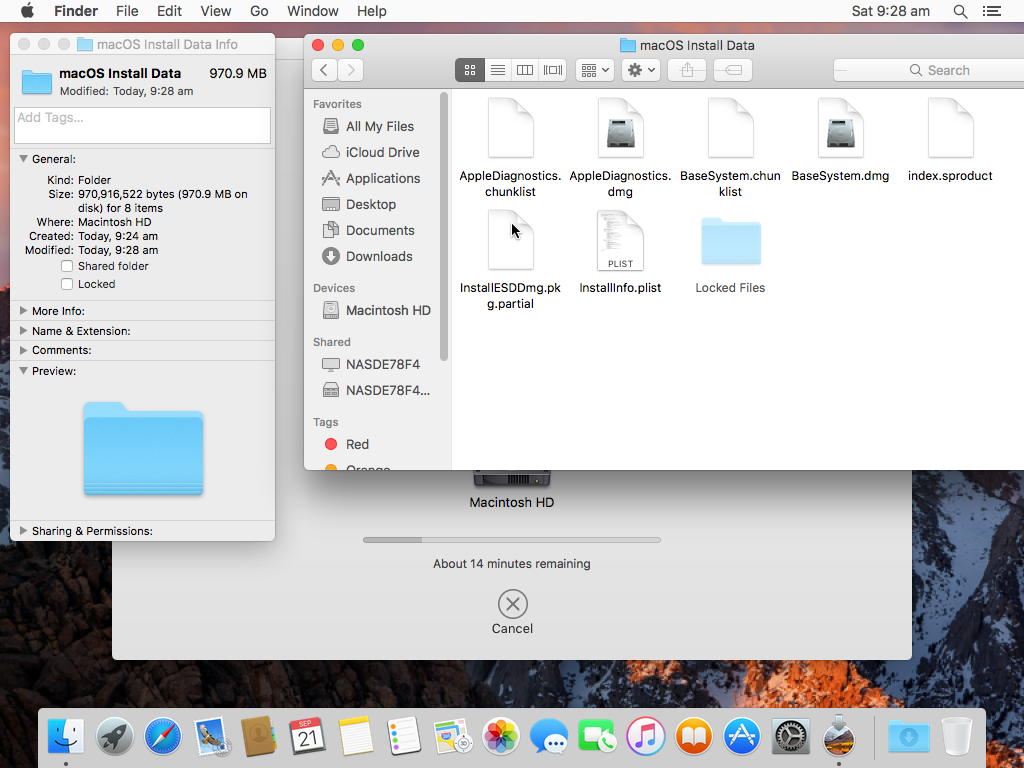This screenshot has width=1024, height=768.
Task: Select InstallESDDmg.pkg.partial file
Action: click(x=510, y=260)
